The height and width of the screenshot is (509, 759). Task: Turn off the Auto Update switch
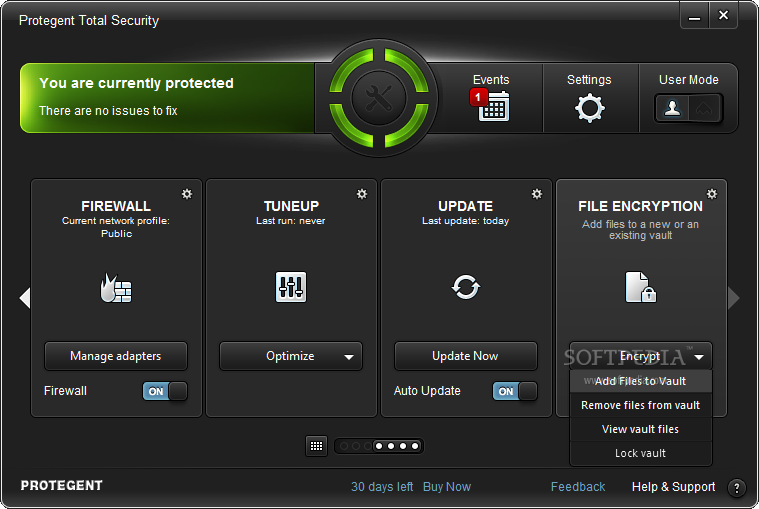pos(515,391)
